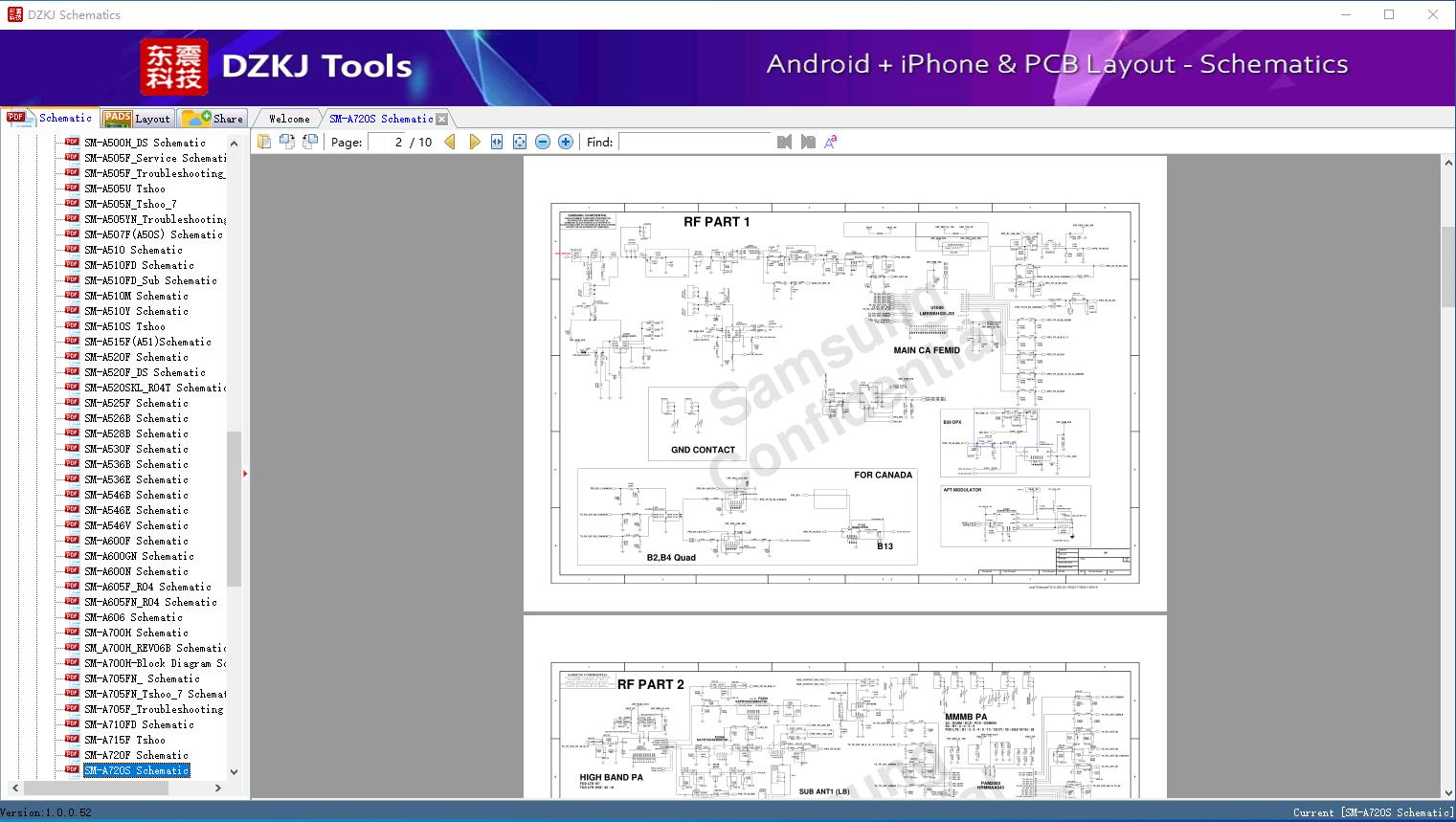Open SM-A546V Schematic item

(x=136, y=525)
